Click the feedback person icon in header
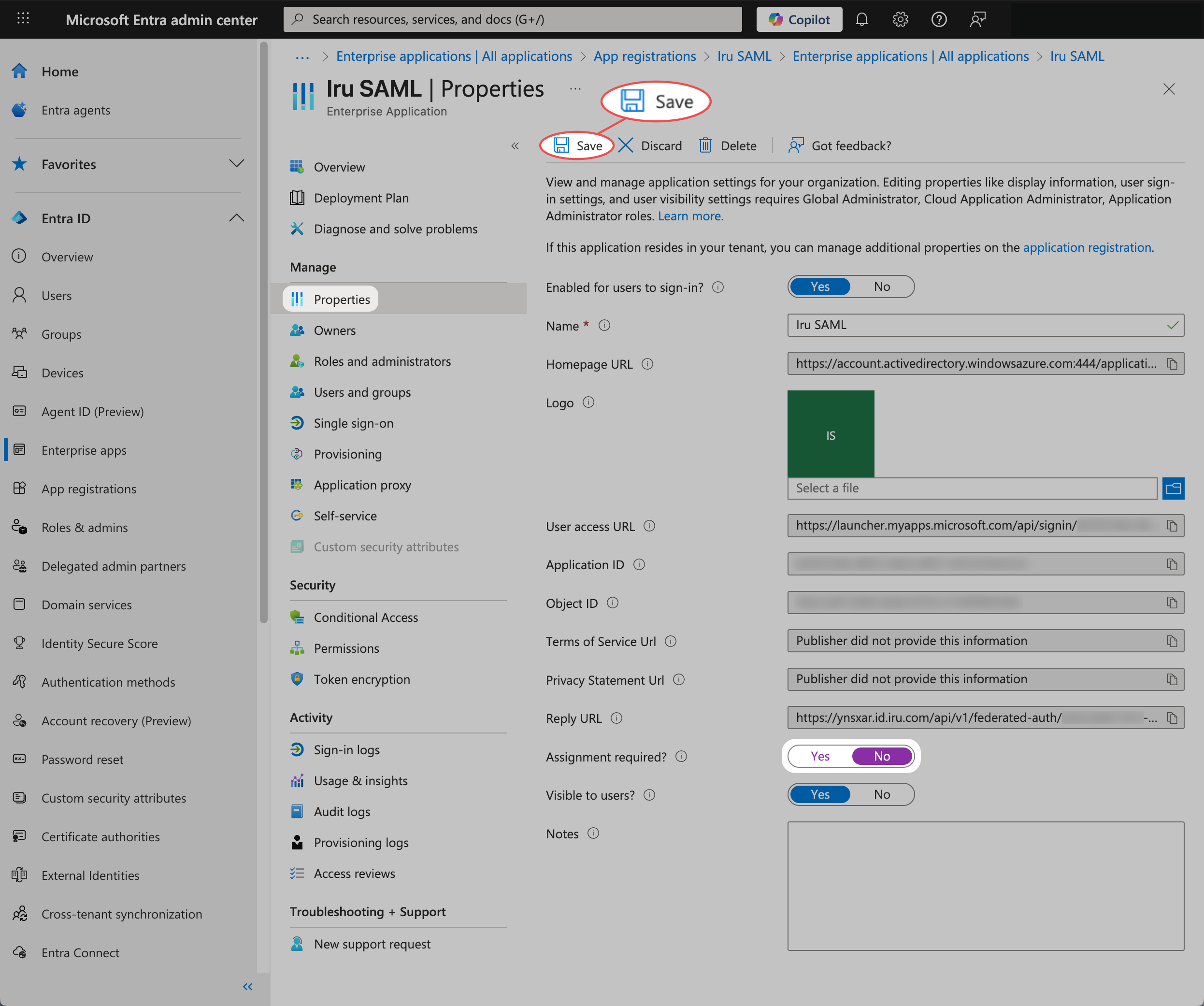This screenshot has width=1204, height=1006. pyautogui.click(x=977, y=19)
